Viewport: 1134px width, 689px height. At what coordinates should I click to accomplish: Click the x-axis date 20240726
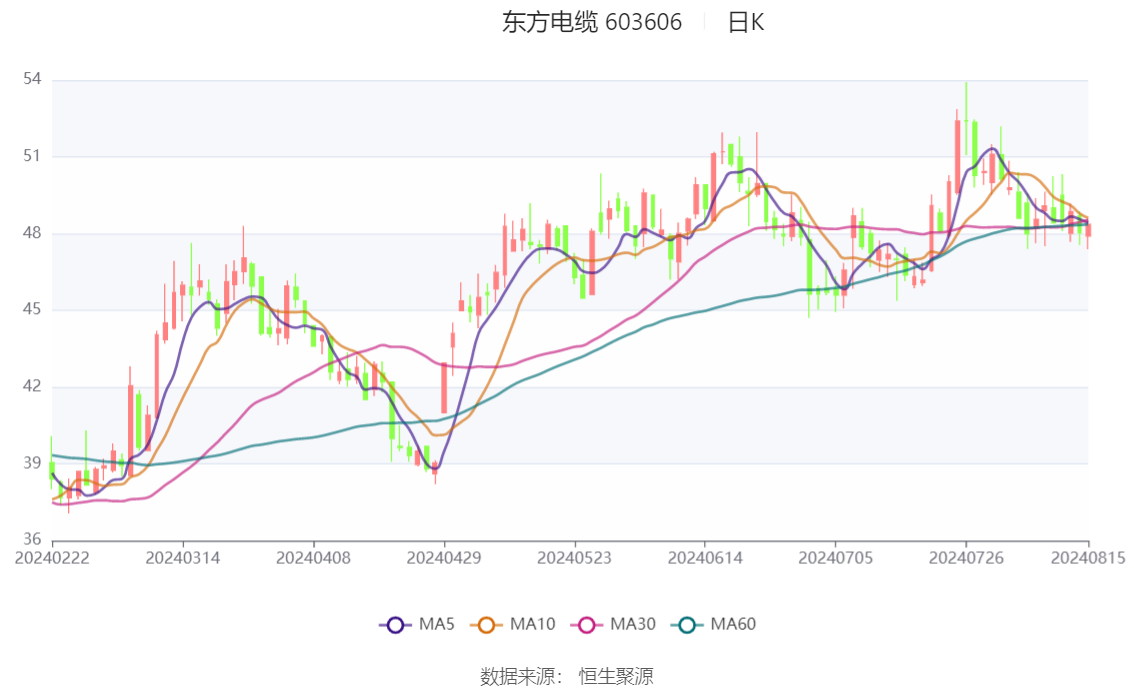tap(966, 558)
